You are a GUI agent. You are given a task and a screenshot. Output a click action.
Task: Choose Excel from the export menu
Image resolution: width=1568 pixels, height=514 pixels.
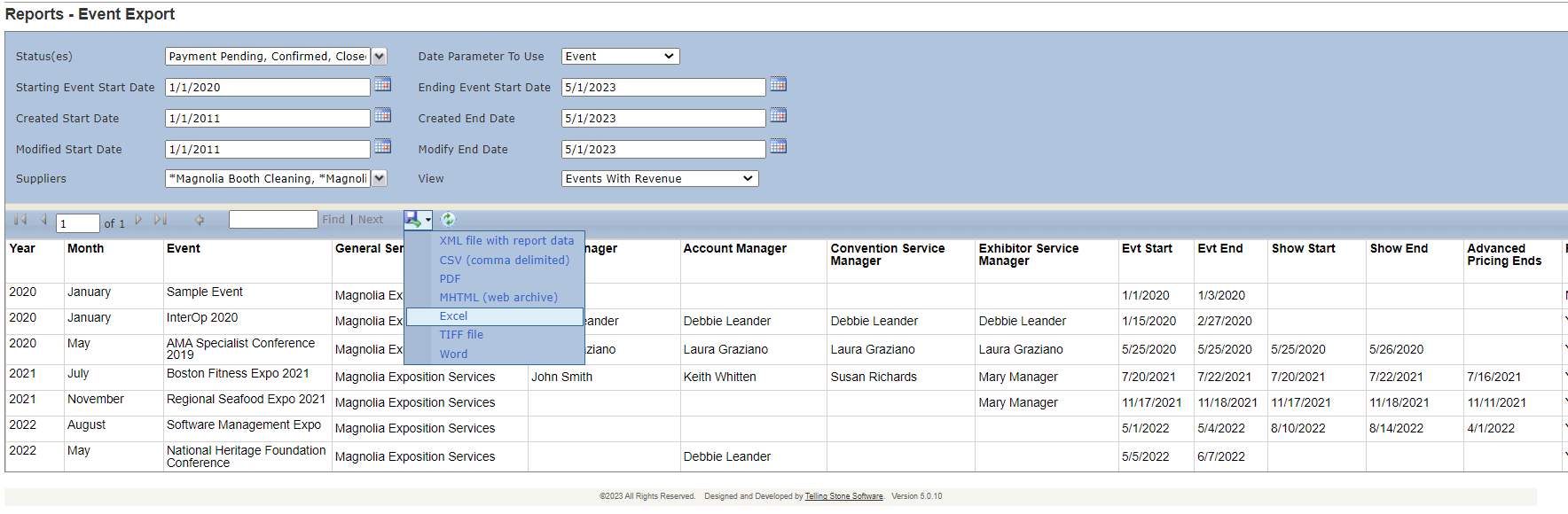tap(453, 316)
